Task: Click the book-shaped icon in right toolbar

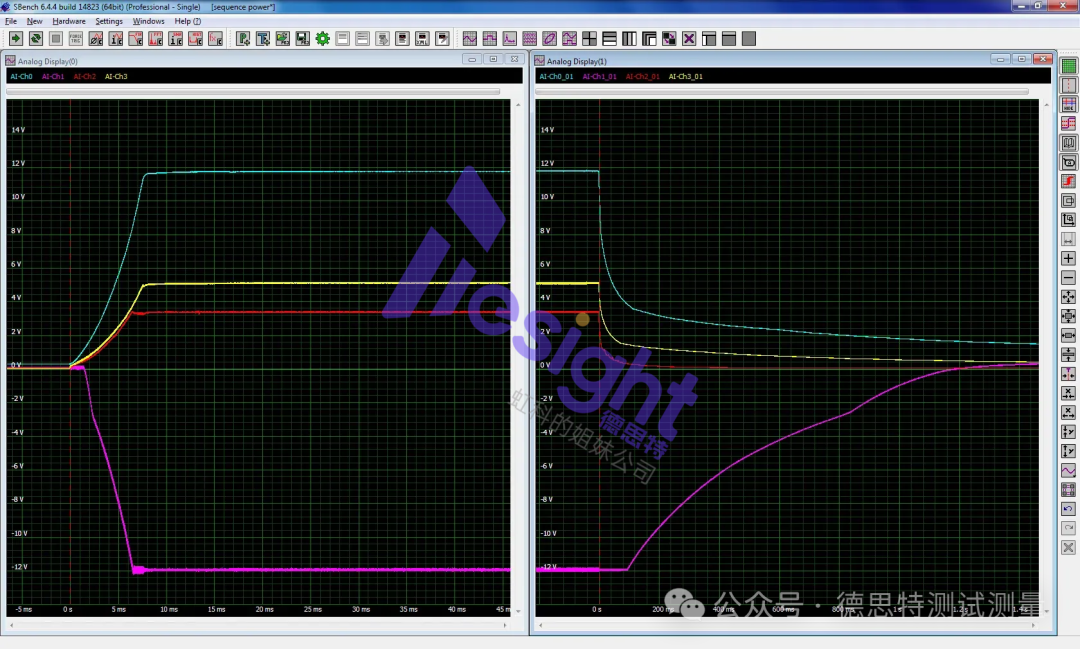Action: [1068, 143]
